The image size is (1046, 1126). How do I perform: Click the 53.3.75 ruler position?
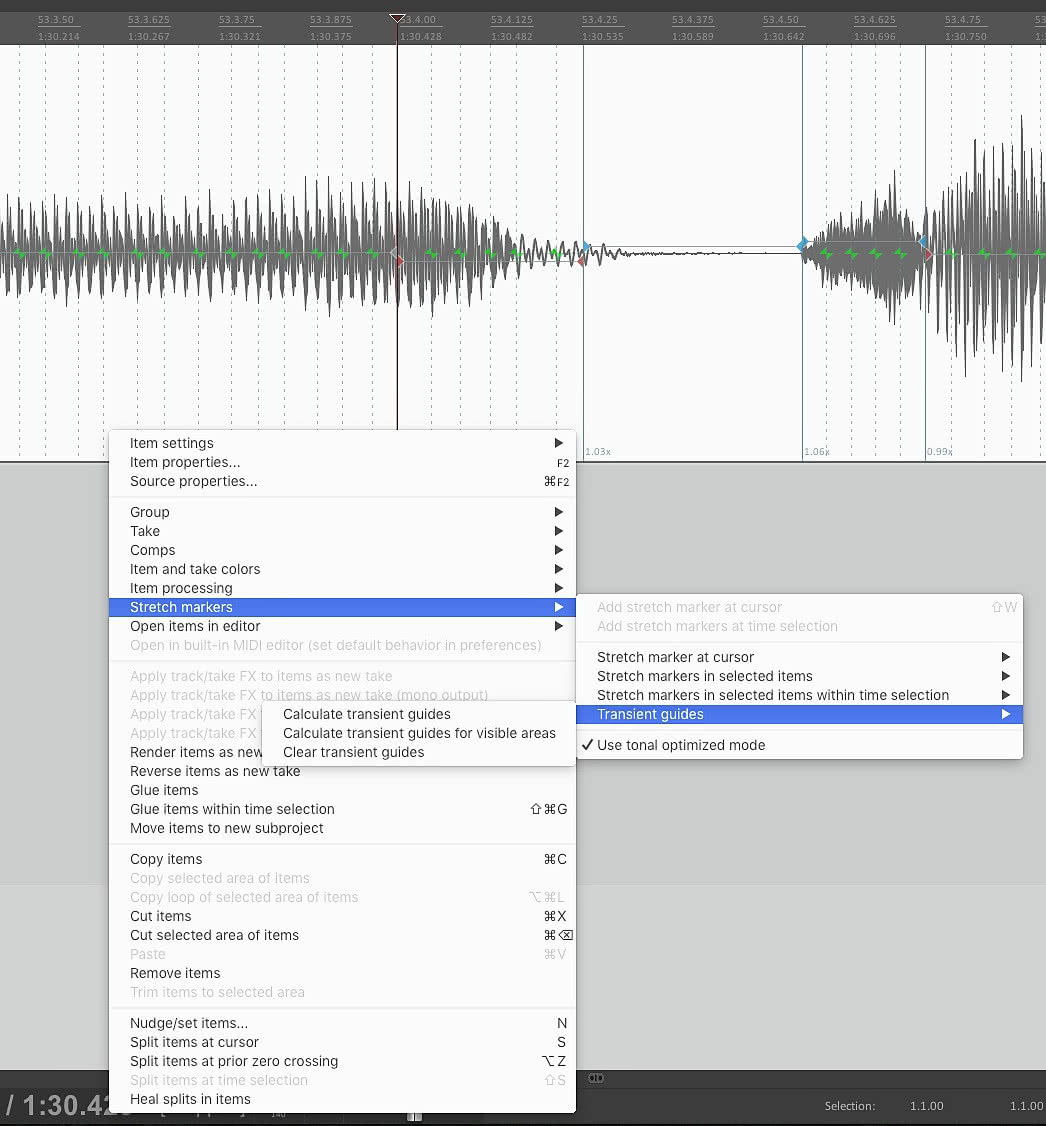click(237, 20)
